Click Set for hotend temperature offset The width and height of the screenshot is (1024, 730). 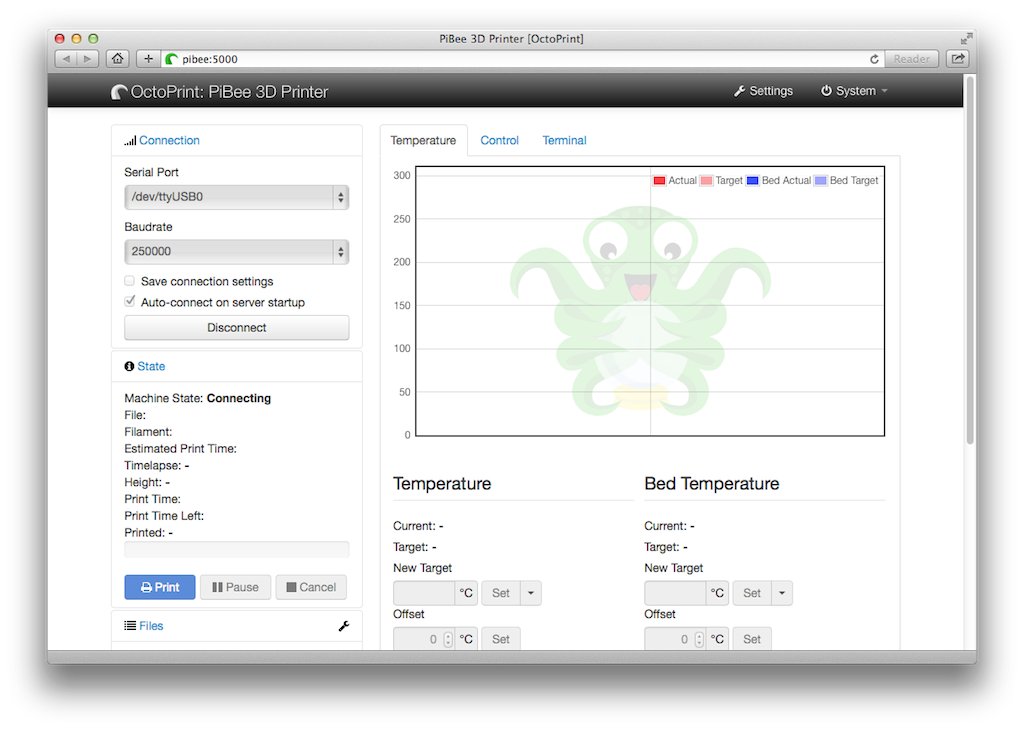501,639
